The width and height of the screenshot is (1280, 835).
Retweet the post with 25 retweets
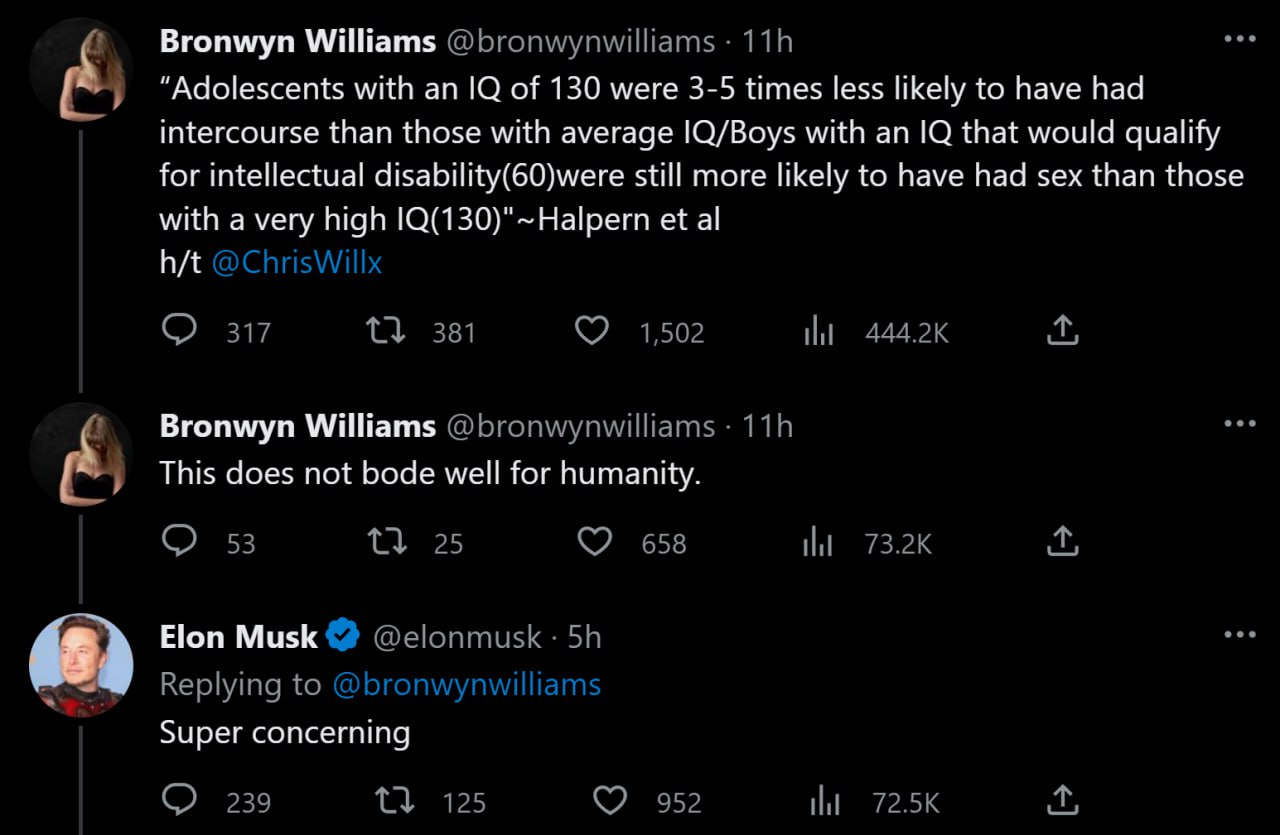(x=386, y=542)
